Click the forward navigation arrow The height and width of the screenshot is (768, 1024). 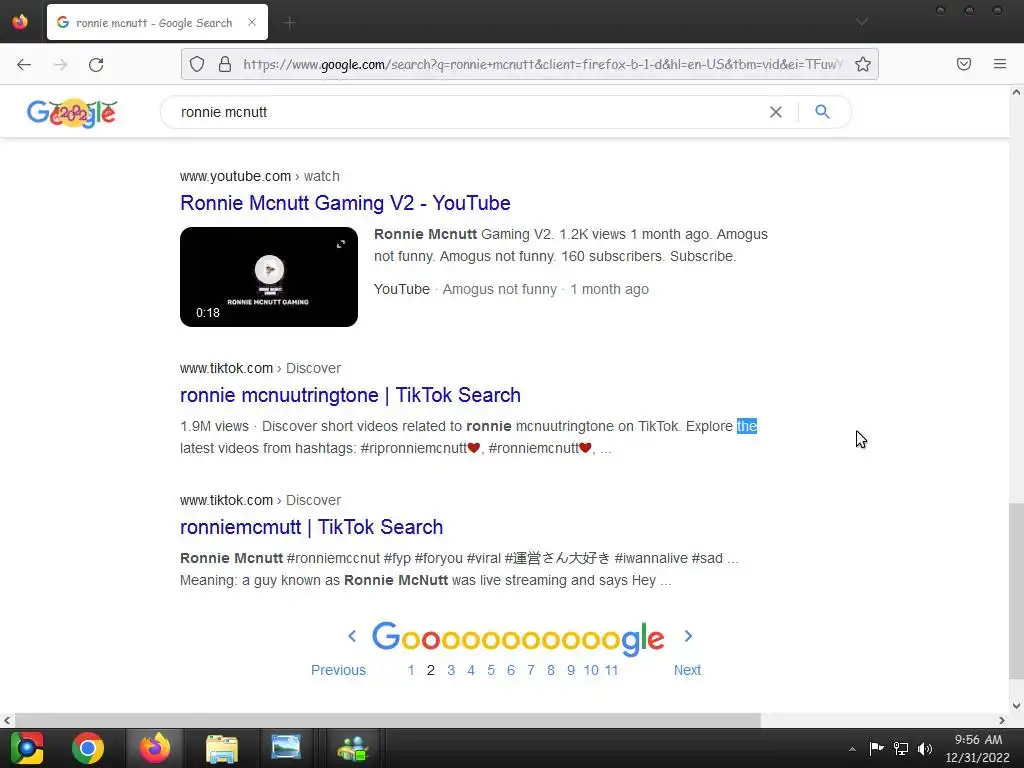[x=60, y=64]
